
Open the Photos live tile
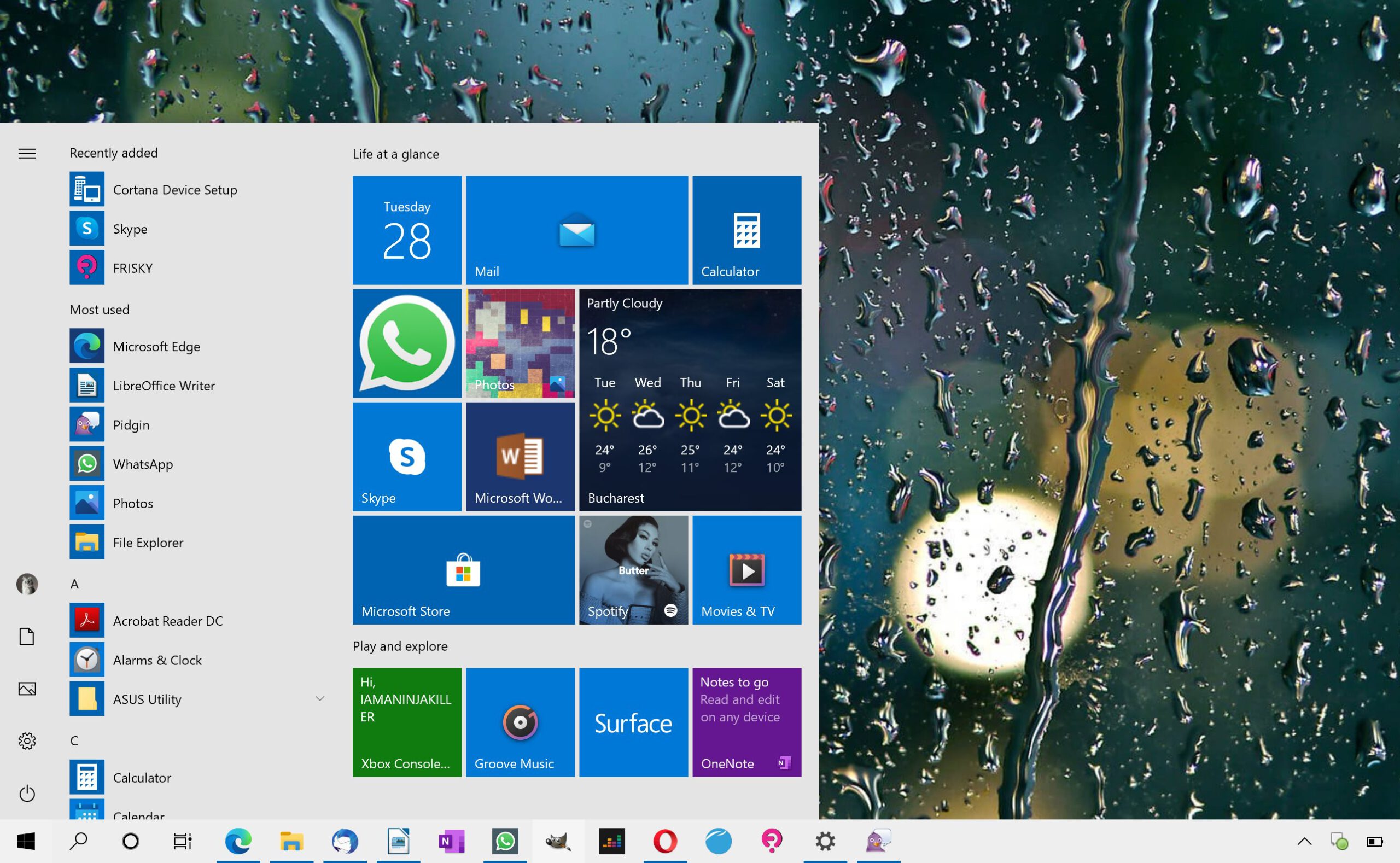pos(521,343)
